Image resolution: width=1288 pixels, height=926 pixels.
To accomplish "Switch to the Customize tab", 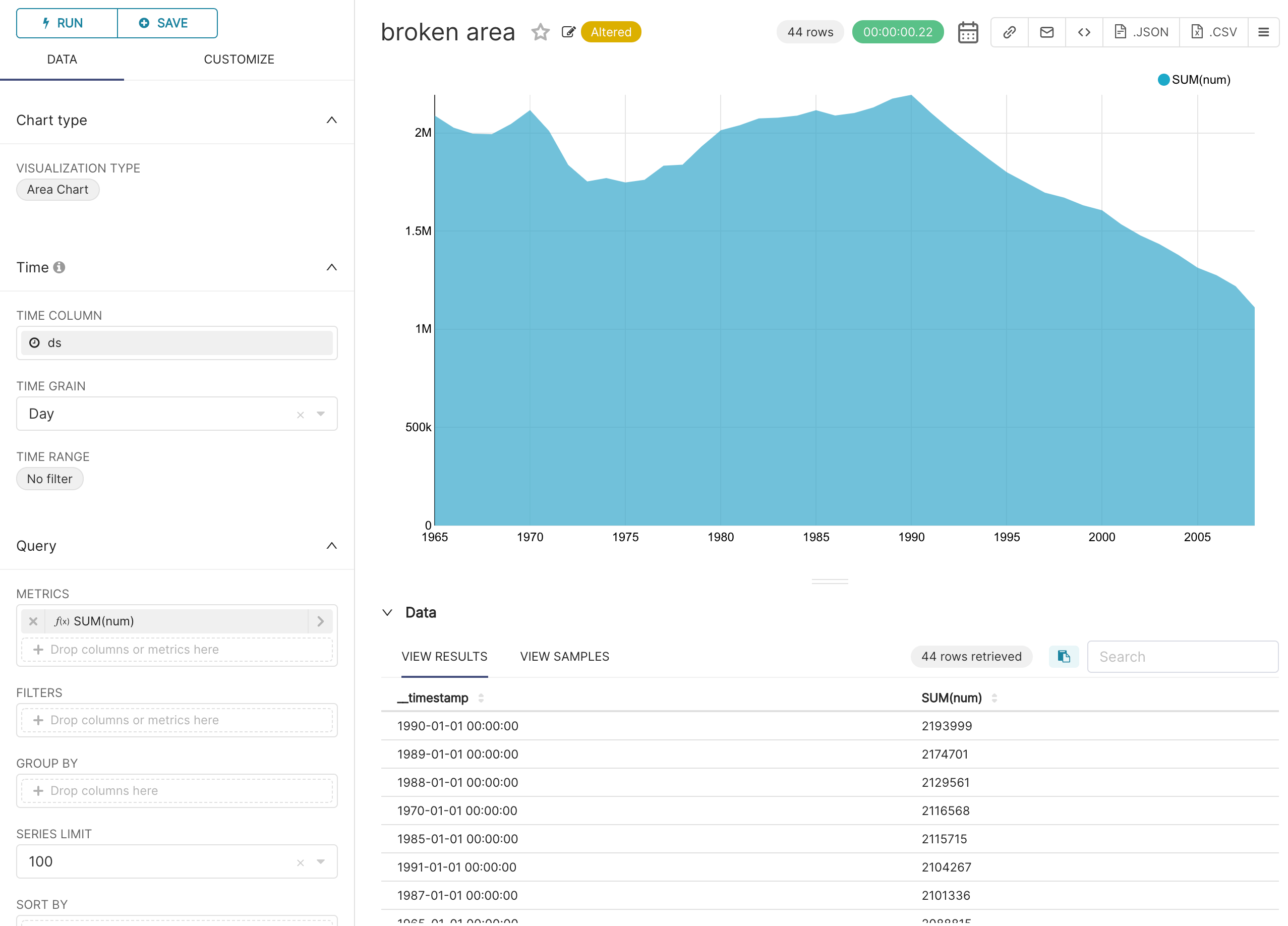I will pyautogui.click(x=239, y=59).
